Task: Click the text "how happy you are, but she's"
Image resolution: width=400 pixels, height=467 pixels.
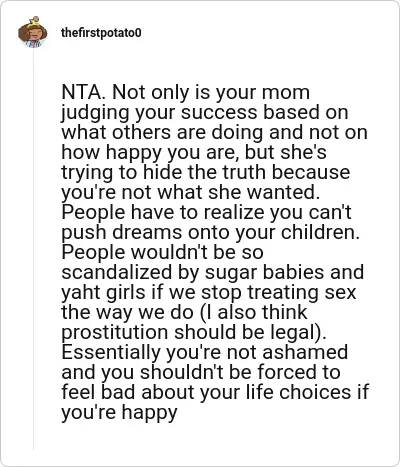Action: [x=194, y=152]
